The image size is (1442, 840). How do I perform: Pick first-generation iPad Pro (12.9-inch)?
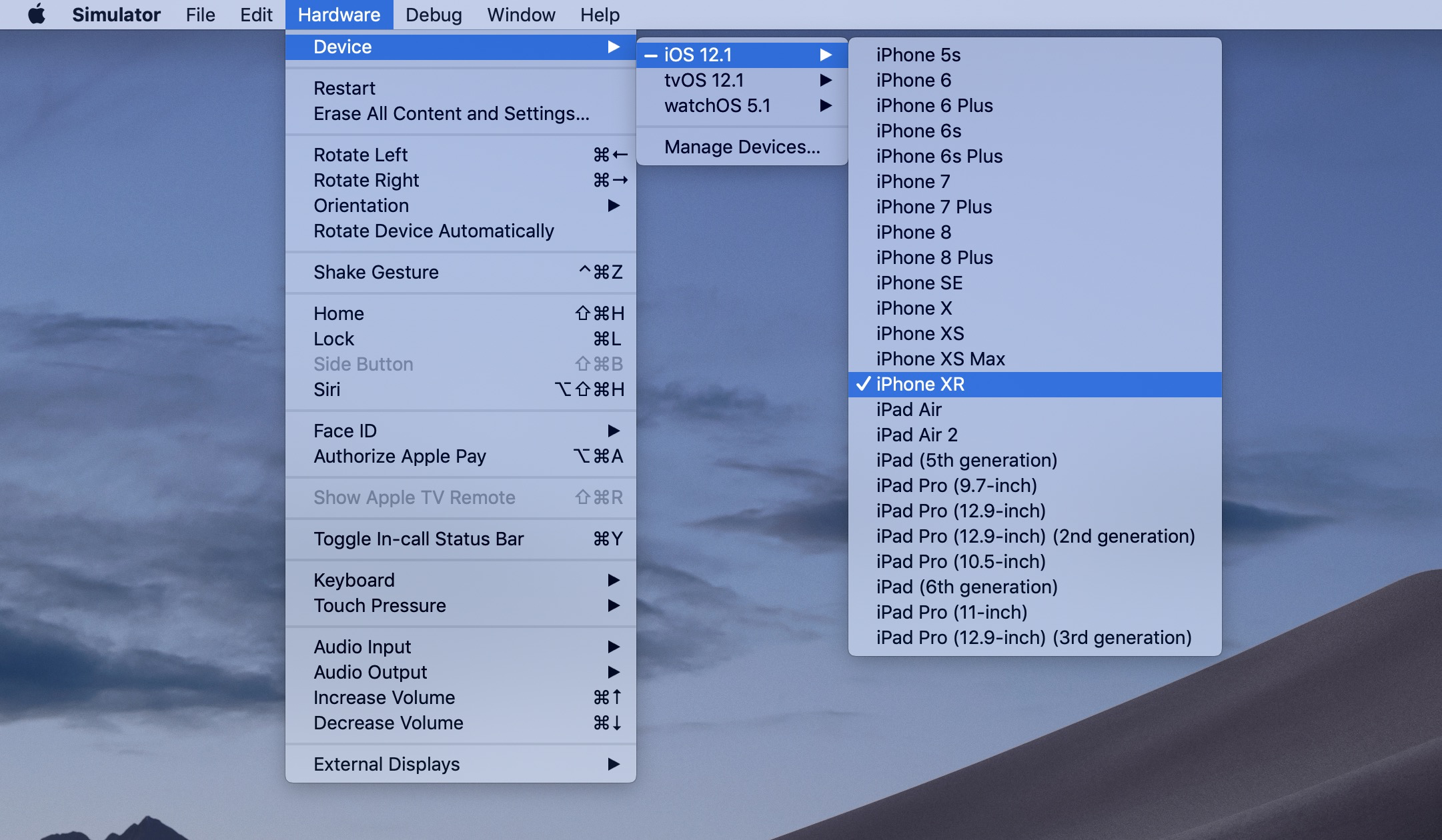pos(1034,511)
